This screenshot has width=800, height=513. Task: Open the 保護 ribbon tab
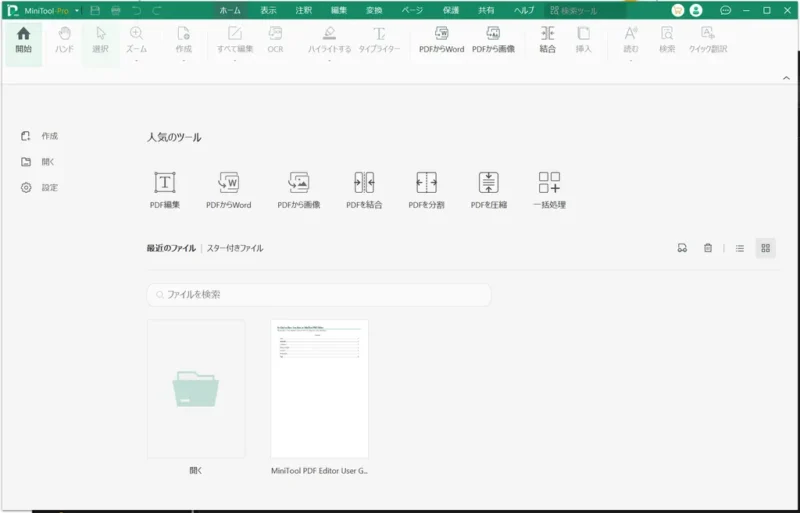click(451, 10)
